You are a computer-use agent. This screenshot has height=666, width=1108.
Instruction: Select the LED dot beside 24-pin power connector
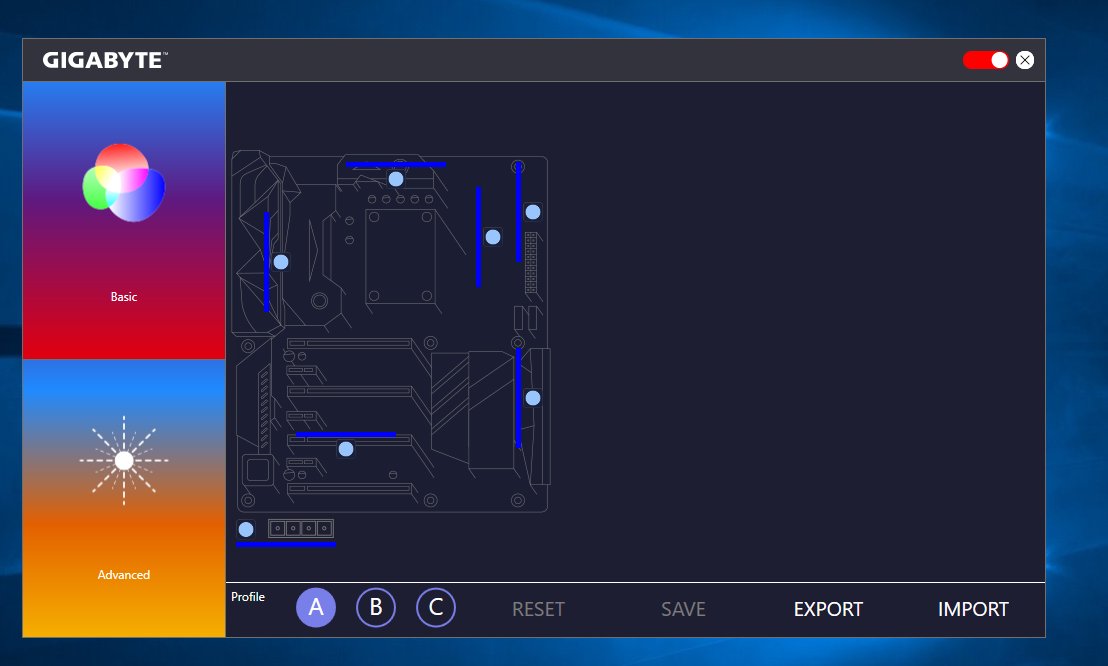(533, 212)
